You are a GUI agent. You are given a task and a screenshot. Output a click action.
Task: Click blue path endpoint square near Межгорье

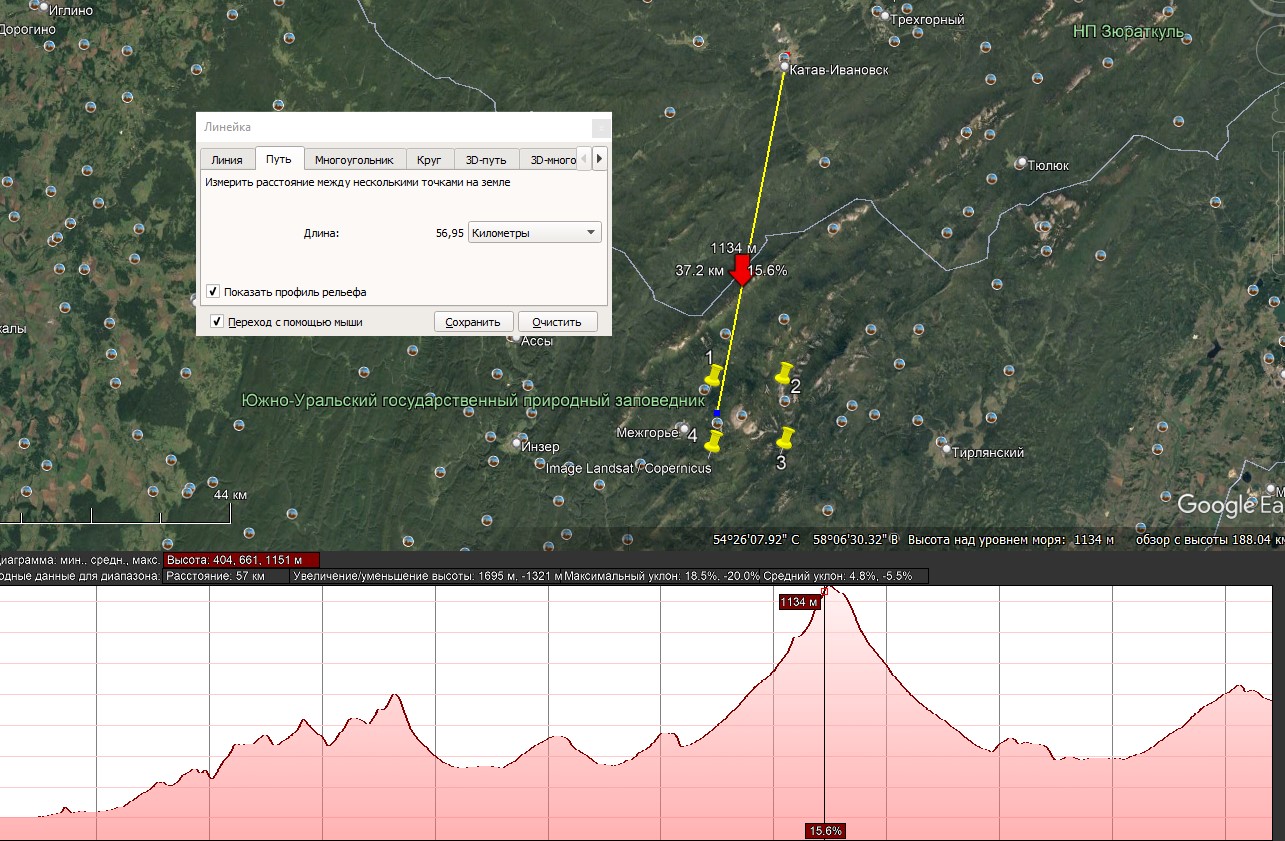coord(716,413)
